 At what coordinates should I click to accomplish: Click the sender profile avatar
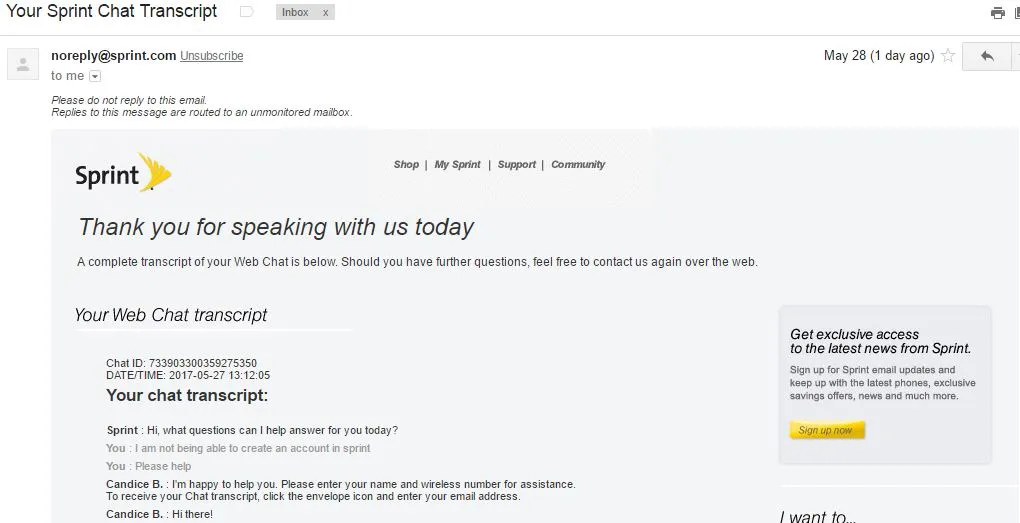22,64
